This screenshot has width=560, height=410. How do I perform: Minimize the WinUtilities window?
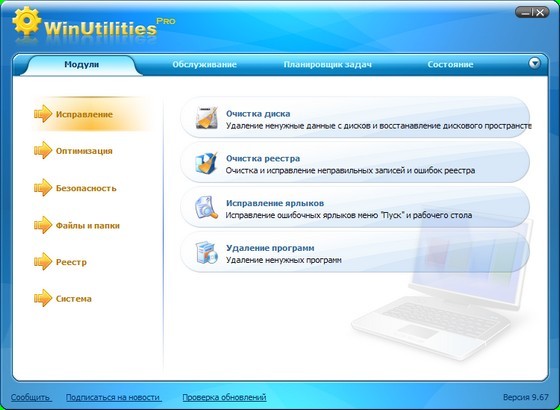tap(524, 12)
